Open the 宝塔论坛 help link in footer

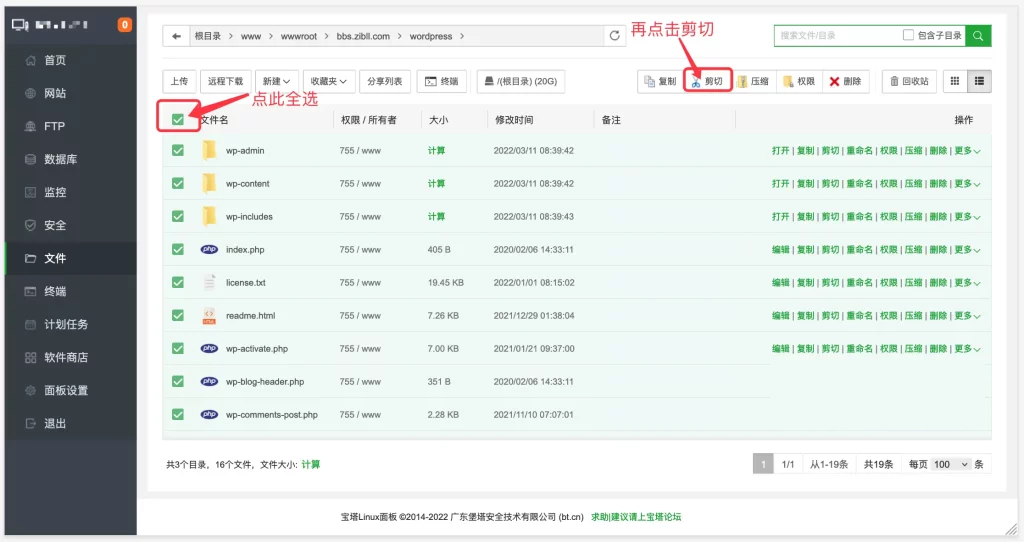[x=636, y=517]
